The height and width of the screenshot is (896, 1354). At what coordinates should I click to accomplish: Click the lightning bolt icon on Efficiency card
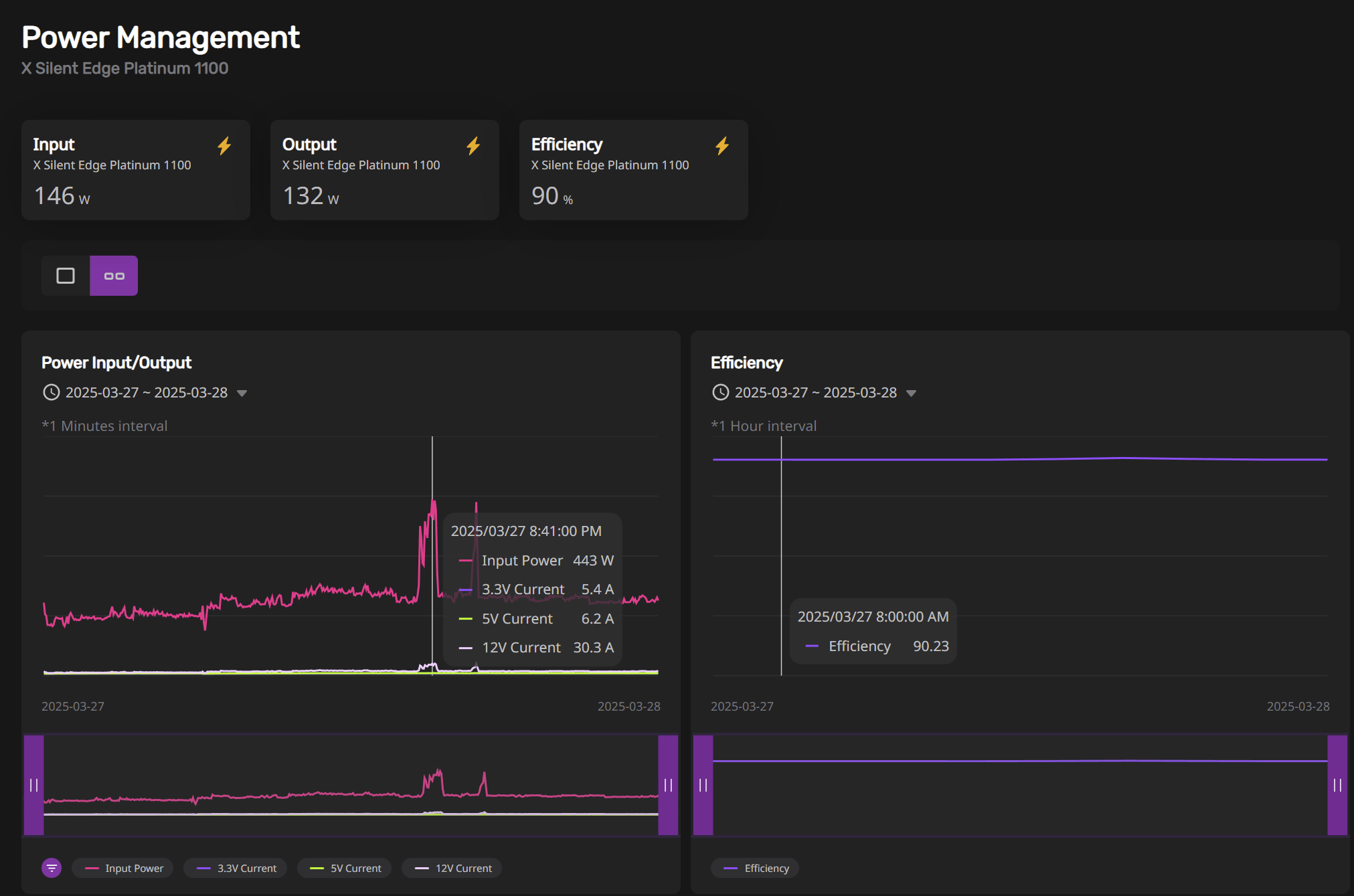722,146
